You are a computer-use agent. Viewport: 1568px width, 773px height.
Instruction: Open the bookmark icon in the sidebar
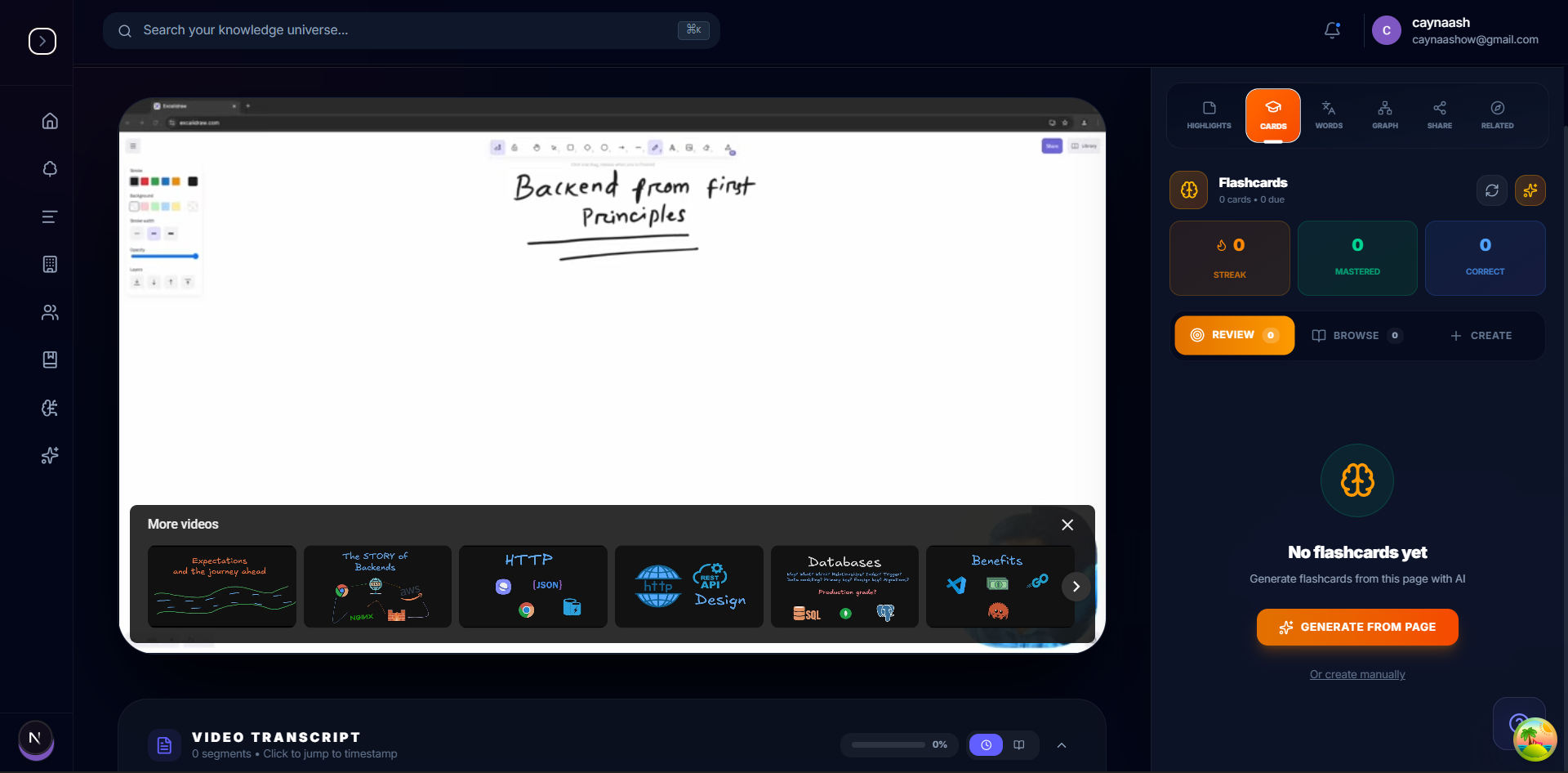point(49,360)
